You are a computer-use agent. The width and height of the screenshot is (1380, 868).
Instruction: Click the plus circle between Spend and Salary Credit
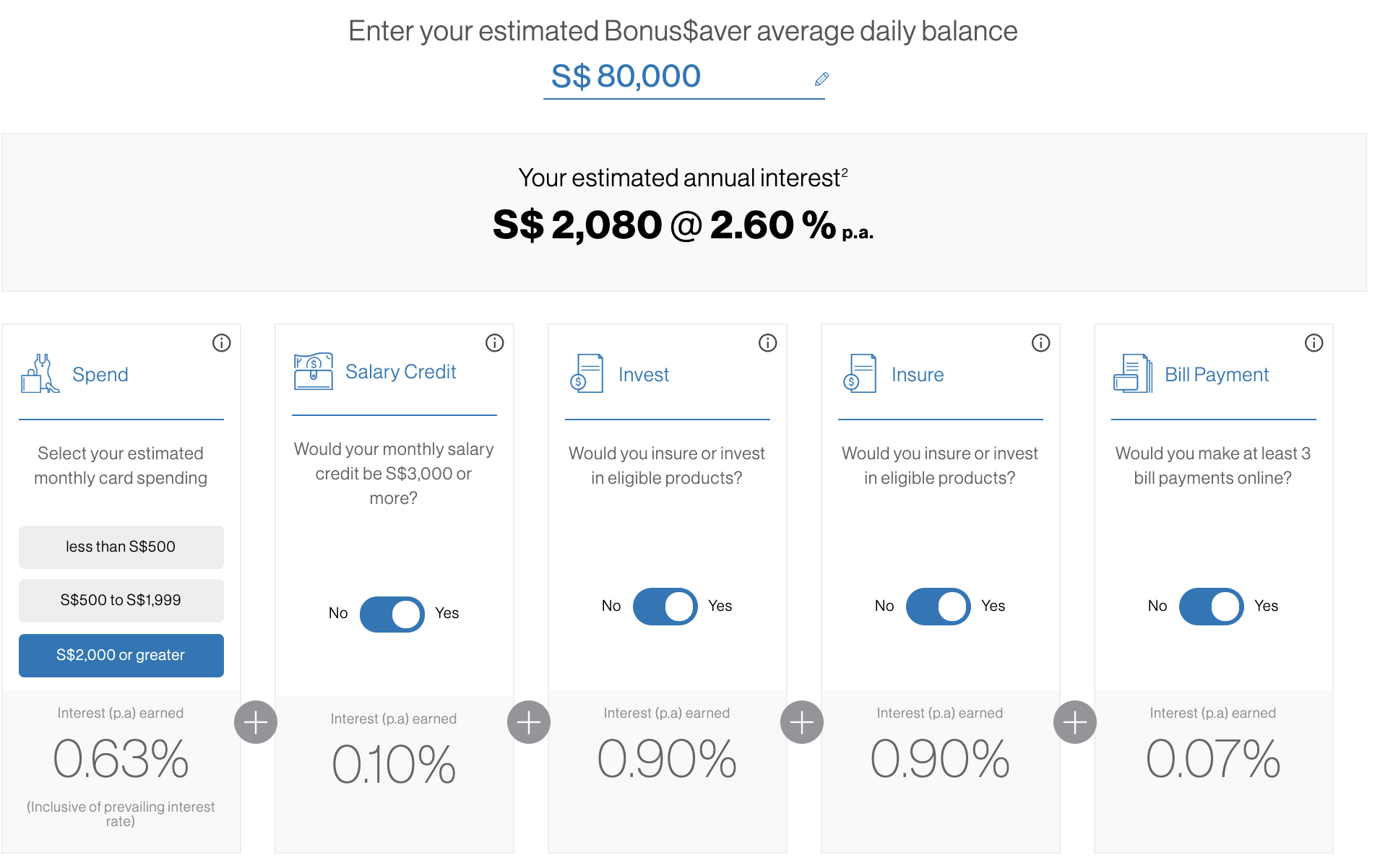(256, 722)
